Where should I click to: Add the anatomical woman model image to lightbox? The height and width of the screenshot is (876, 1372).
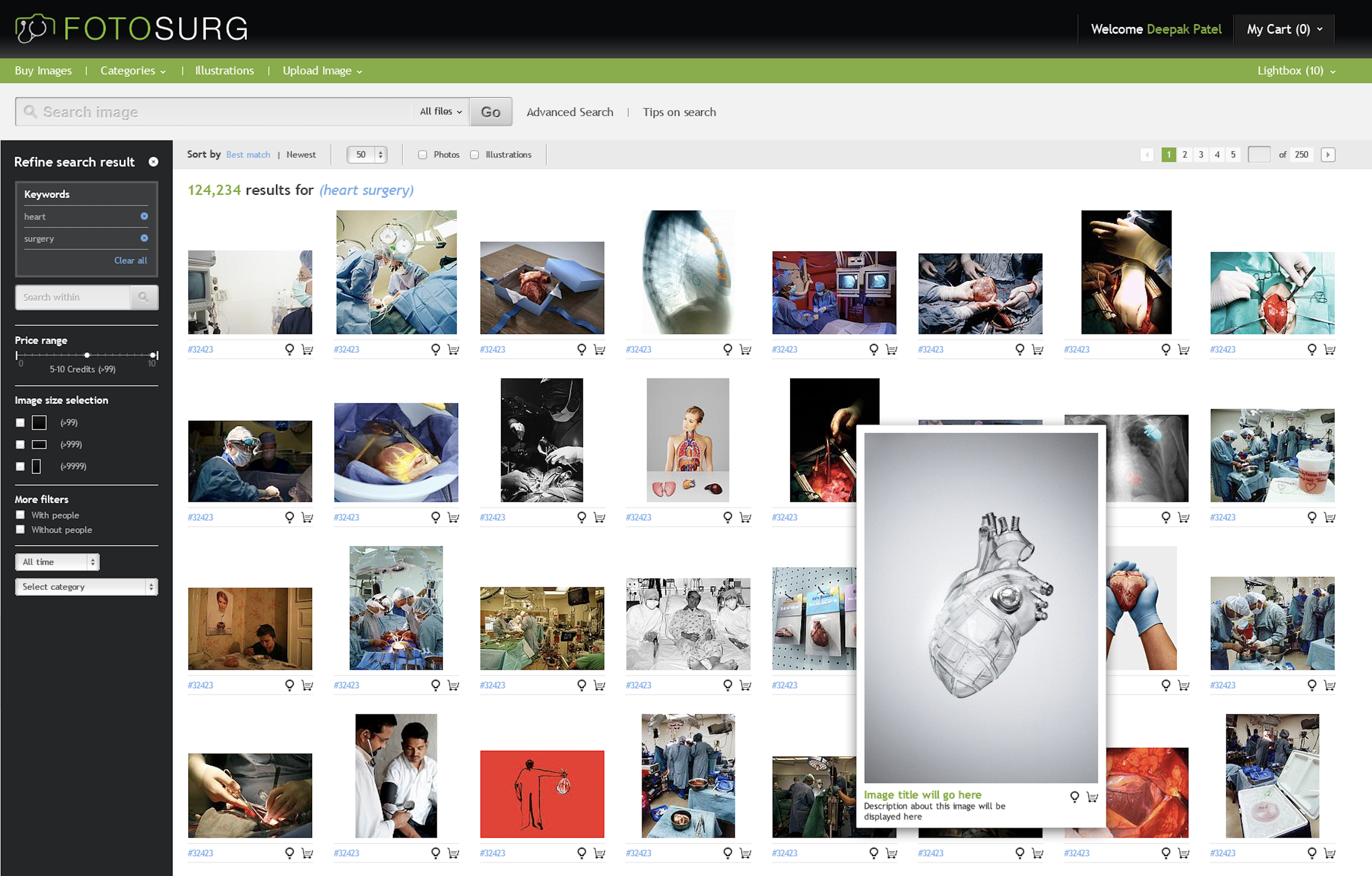point(727,517)
